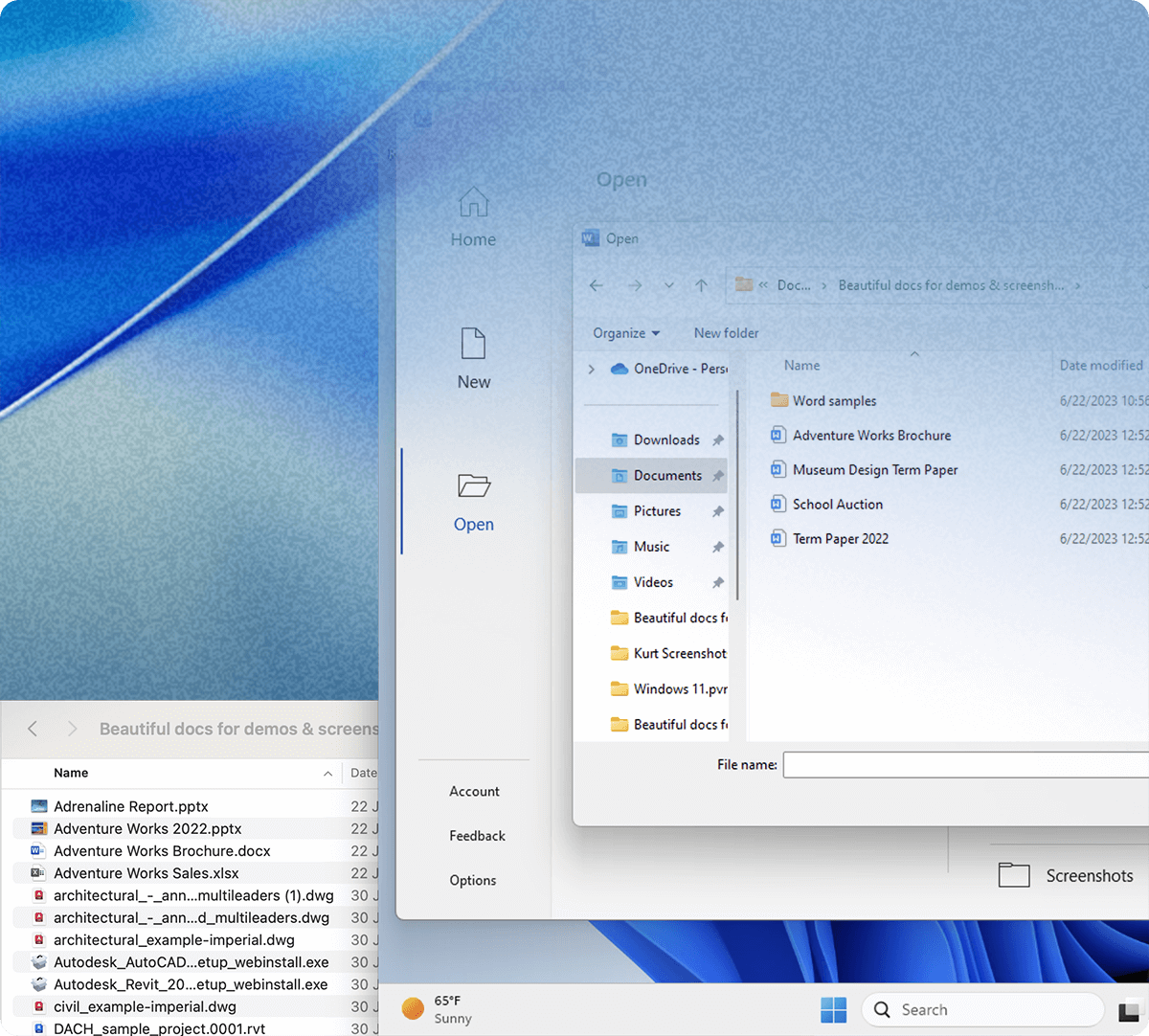
Task: Open the weather widget showing 65°F Sunny
Action: pyautogui.click(x=438, y=1009)
